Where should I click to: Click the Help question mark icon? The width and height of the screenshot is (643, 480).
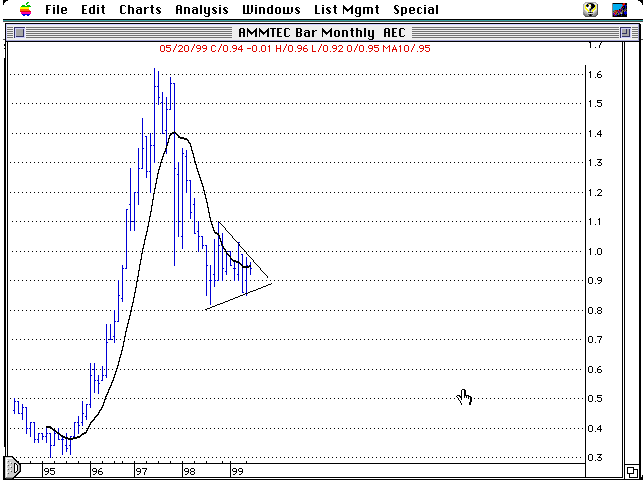[591, 9]
